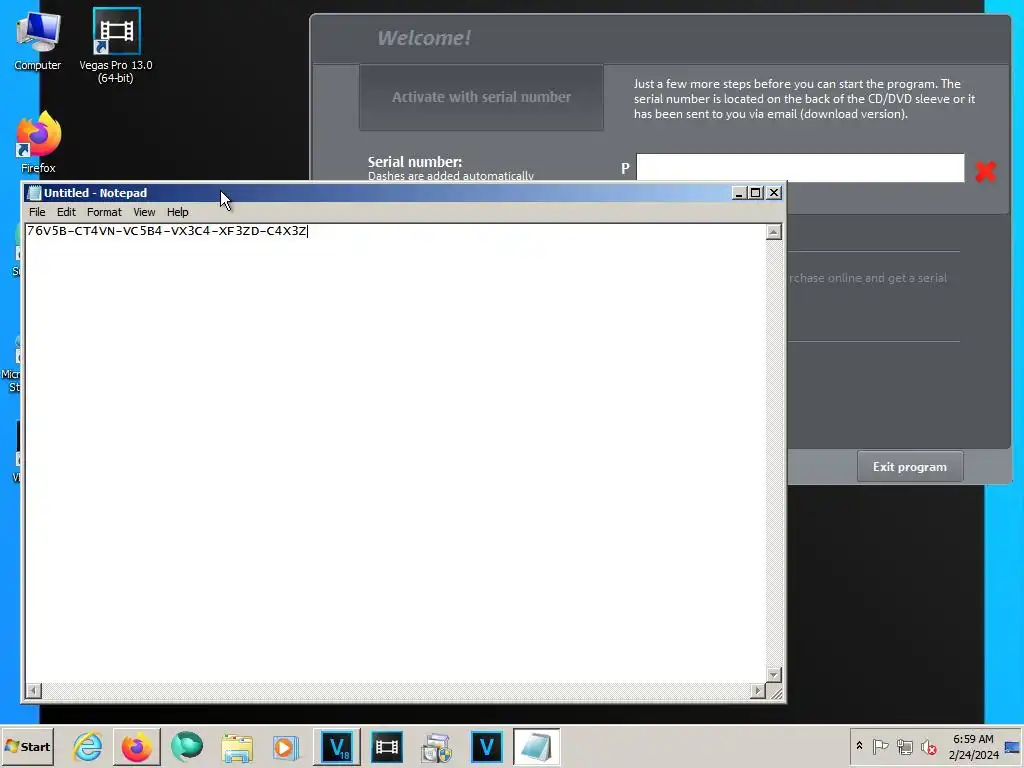Screen dimensions: 1024x768
Task: Click the Notepad horizontal scroll right arrow
Action: (x=758, y=690)
